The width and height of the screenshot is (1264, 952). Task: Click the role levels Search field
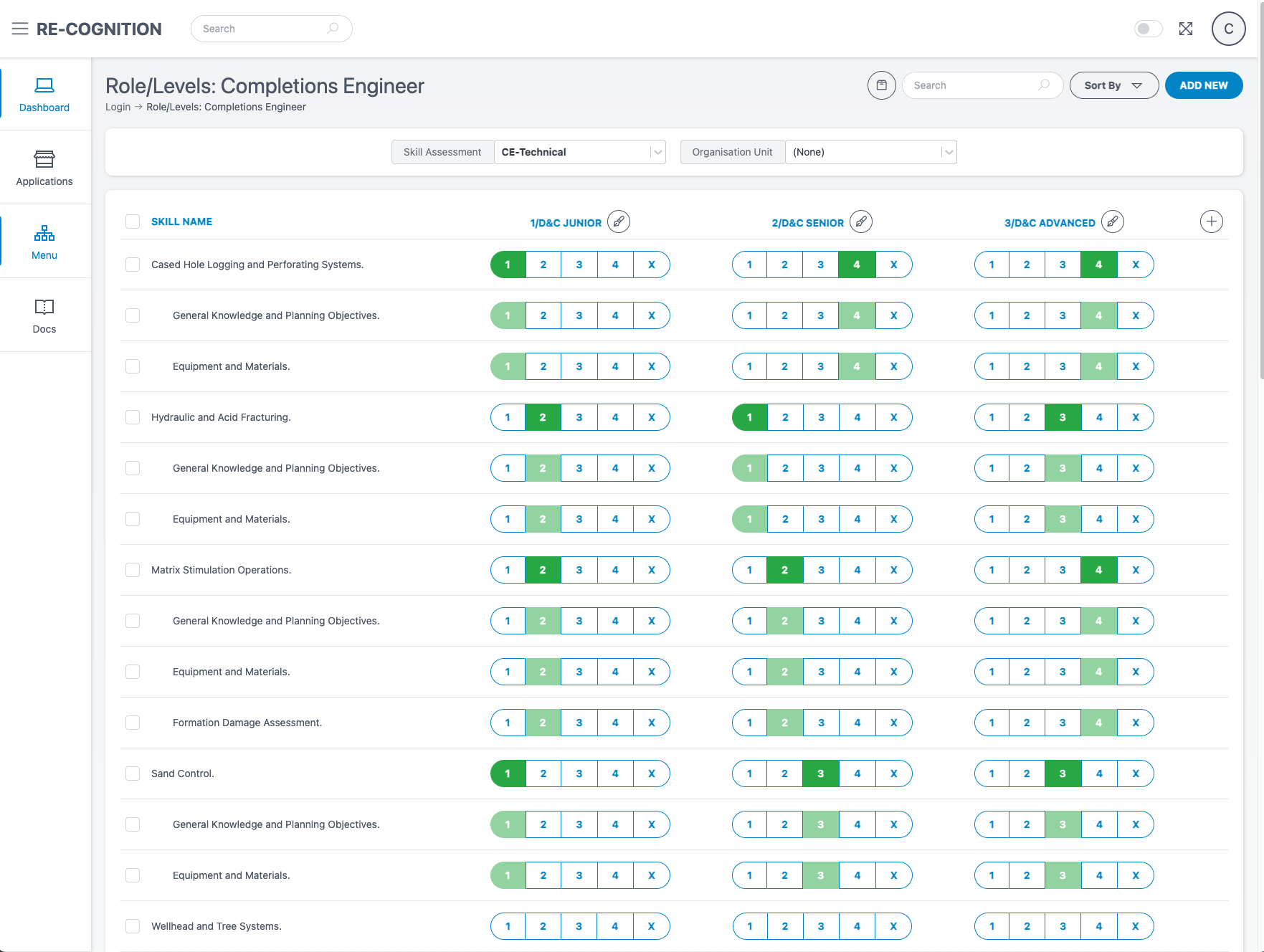pos(982,85)
